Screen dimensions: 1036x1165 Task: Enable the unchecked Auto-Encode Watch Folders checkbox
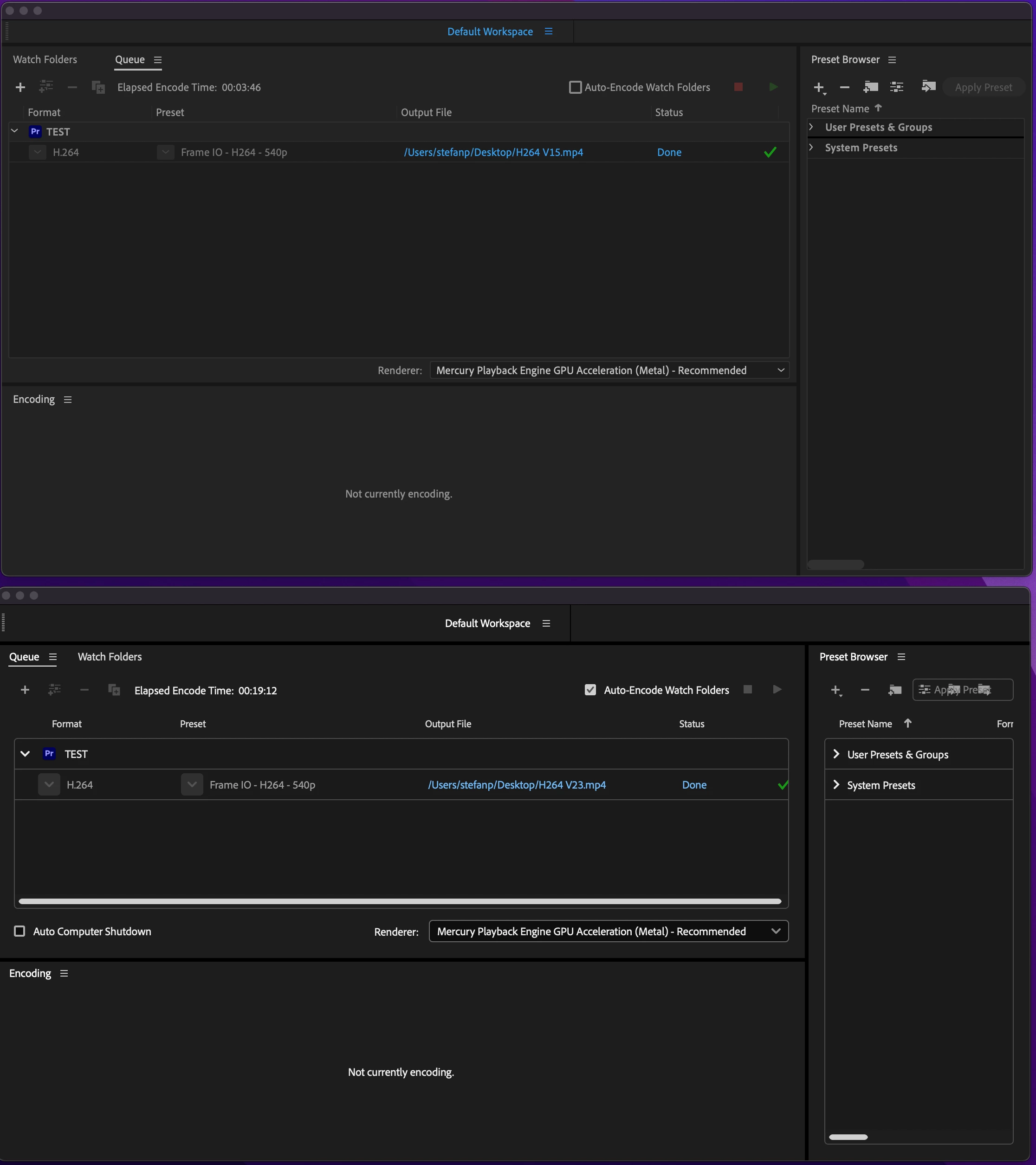[x=576, y=87]
